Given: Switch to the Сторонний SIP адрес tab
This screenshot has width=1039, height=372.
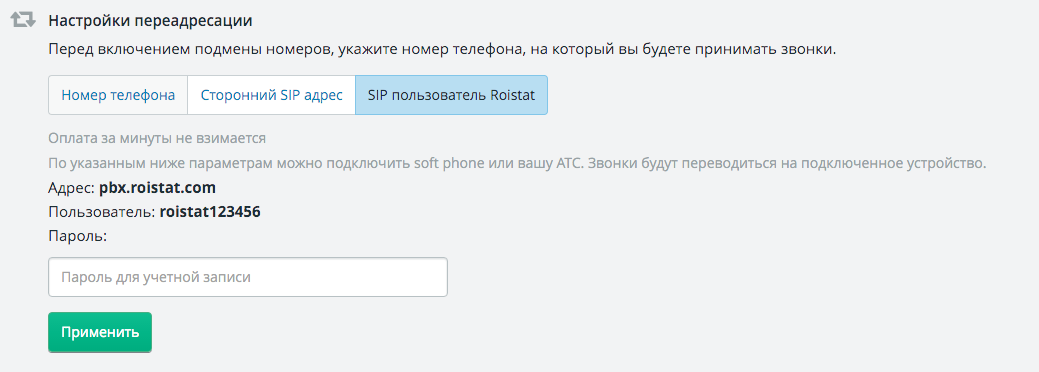Looking at the screenshot, I should (272, 95).
